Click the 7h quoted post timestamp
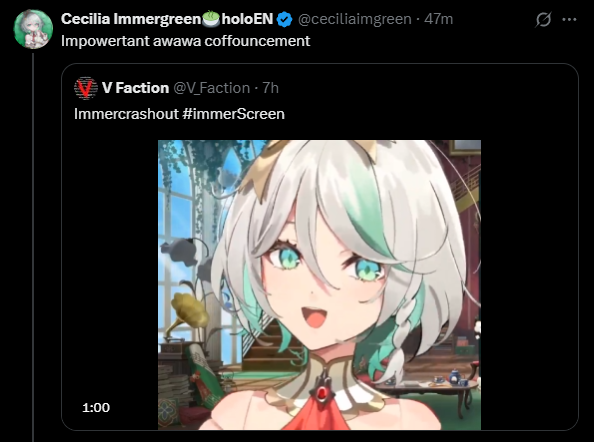 (270, 88)
